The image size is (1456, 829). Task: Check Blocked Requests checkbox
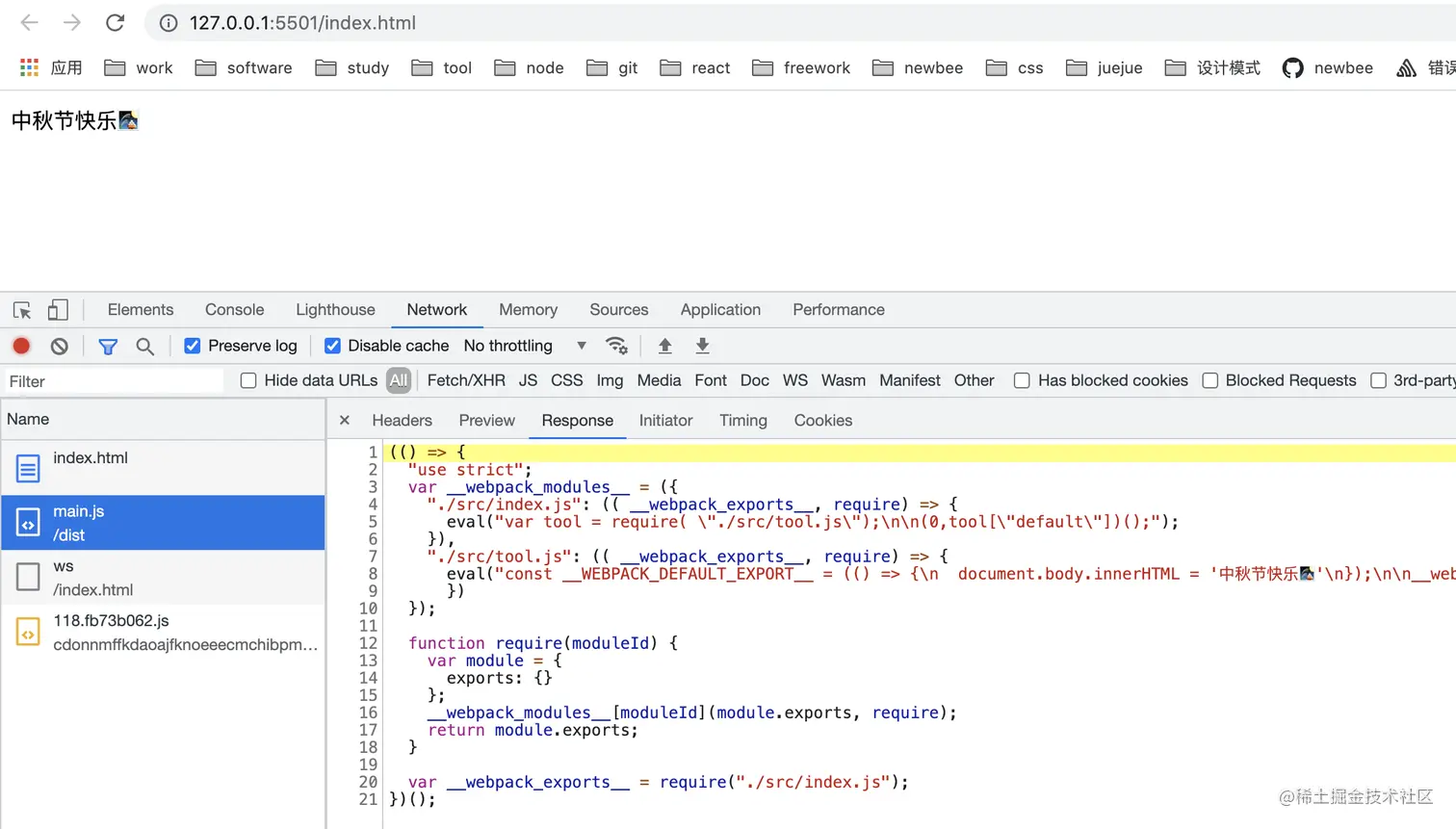pyautogui.click(x=1210, y=380)
